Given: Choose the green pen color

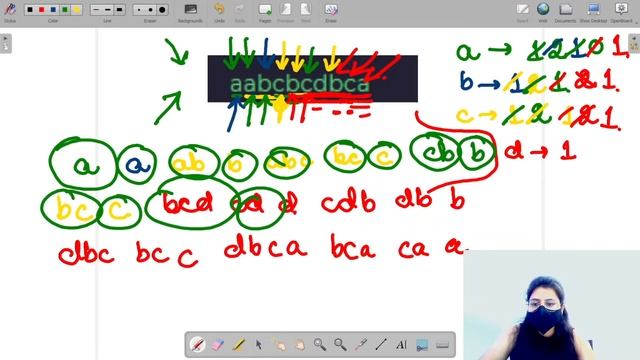Looking at the screenshot, I should tap(64, 10).
